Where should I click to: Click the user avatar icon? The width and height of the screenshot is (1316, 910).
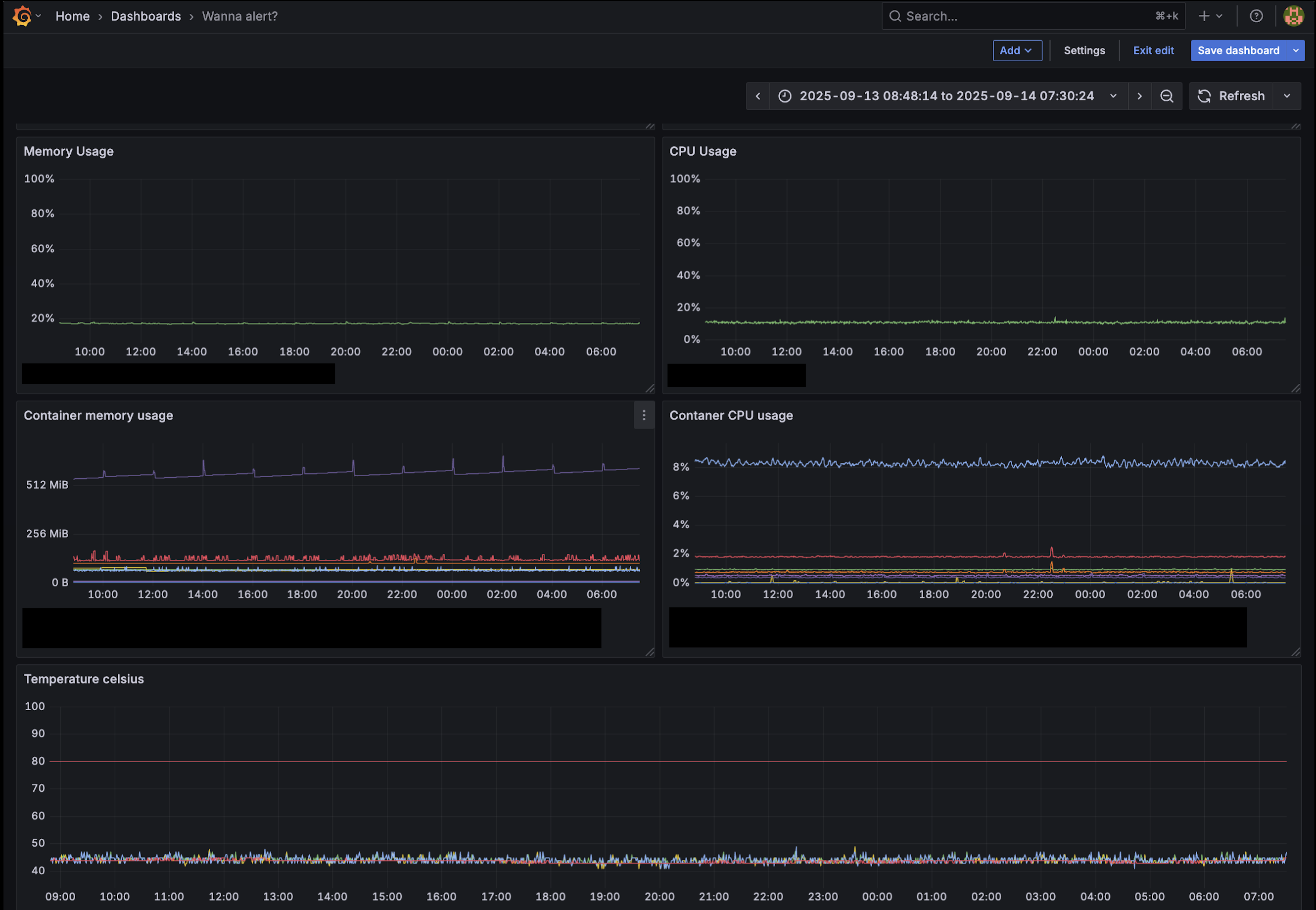[x=1293, y=16]
